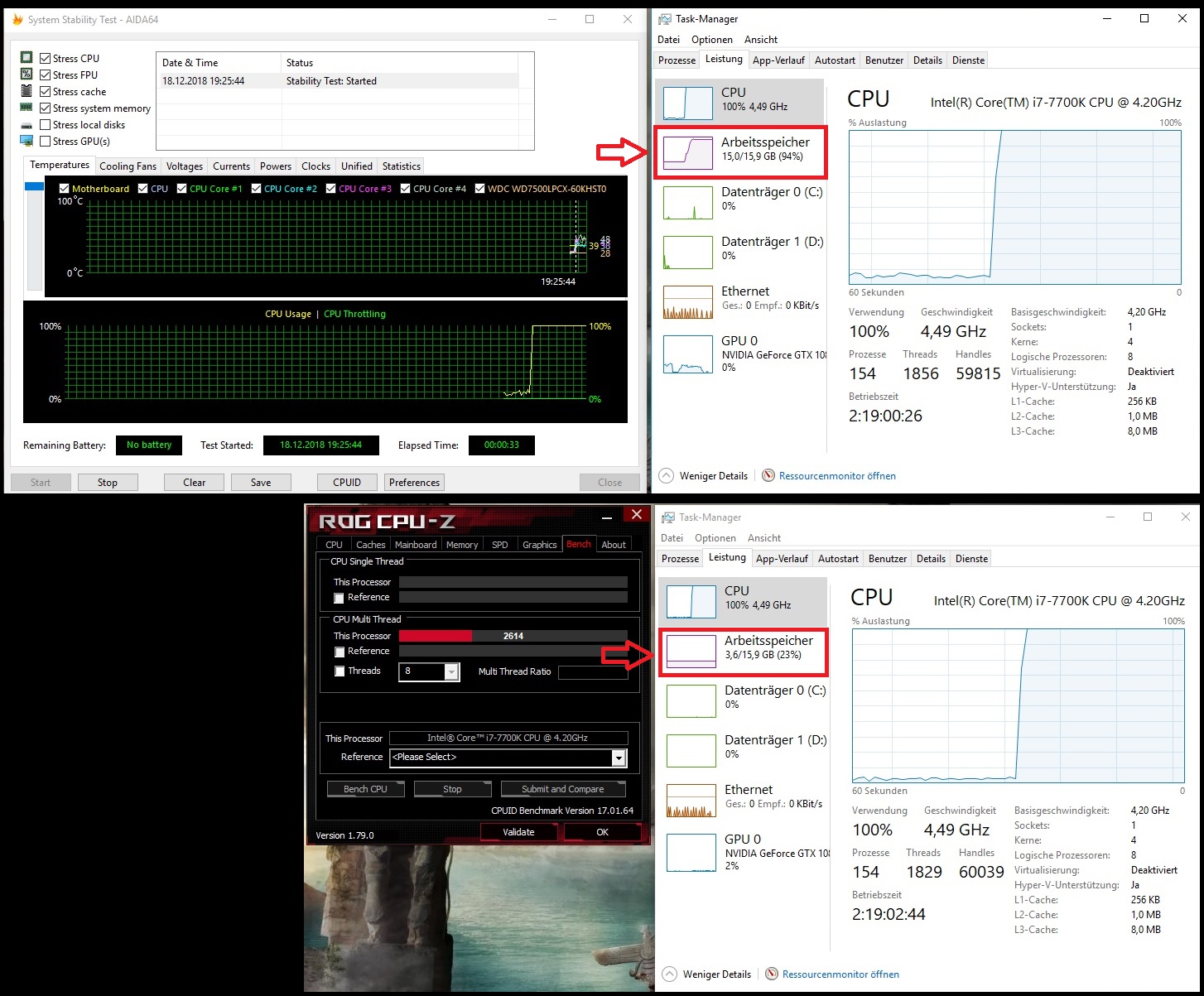Image resolution: width=1204 pixels, height=996 pixels.
Task: Open Clocks tab in AIDA64
Action: click(x=316, y=166)
